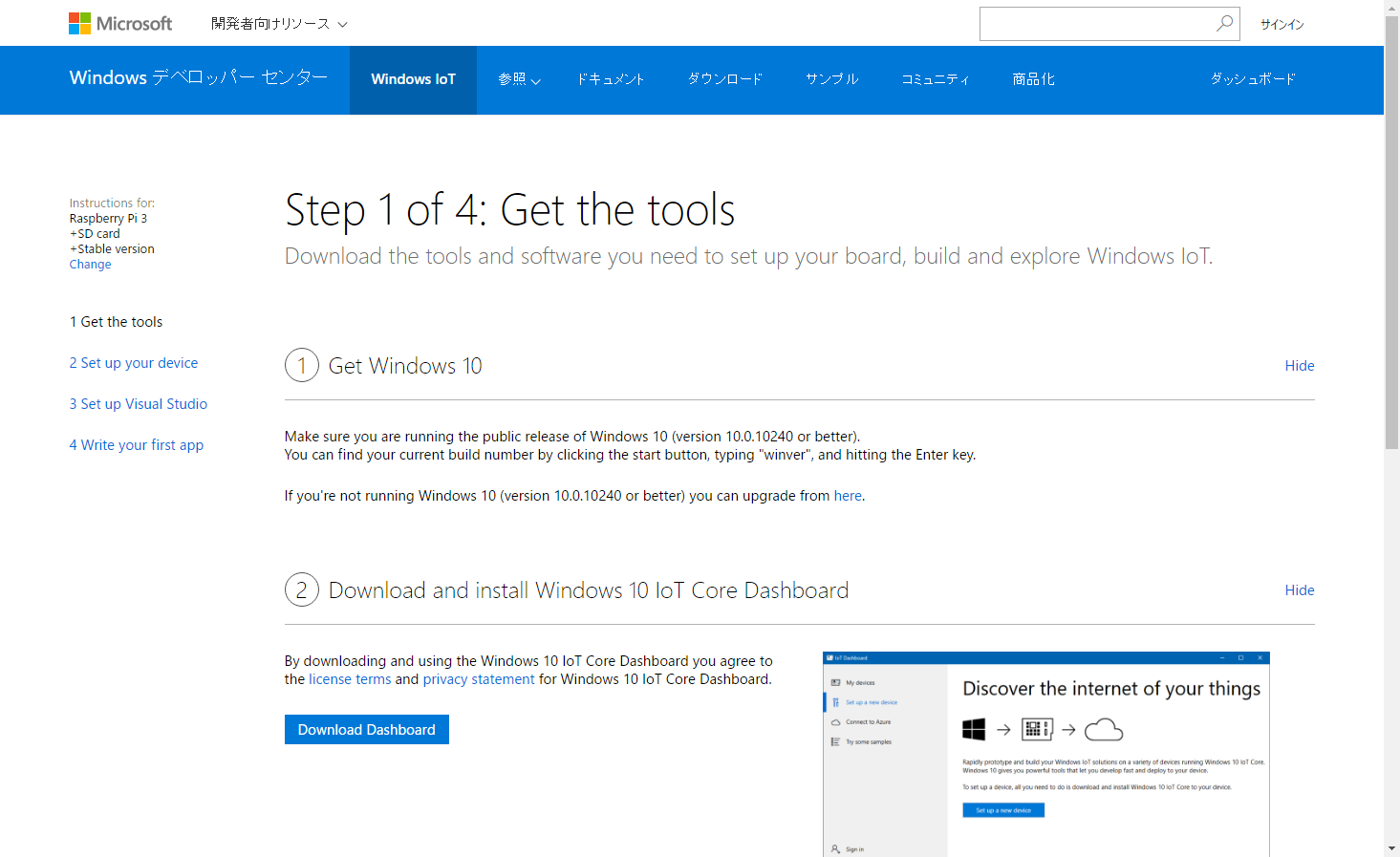This screenshot has height=857, width=1400.
Task: Select the Windows IoT tab
Action: click(x=413, y=79)
